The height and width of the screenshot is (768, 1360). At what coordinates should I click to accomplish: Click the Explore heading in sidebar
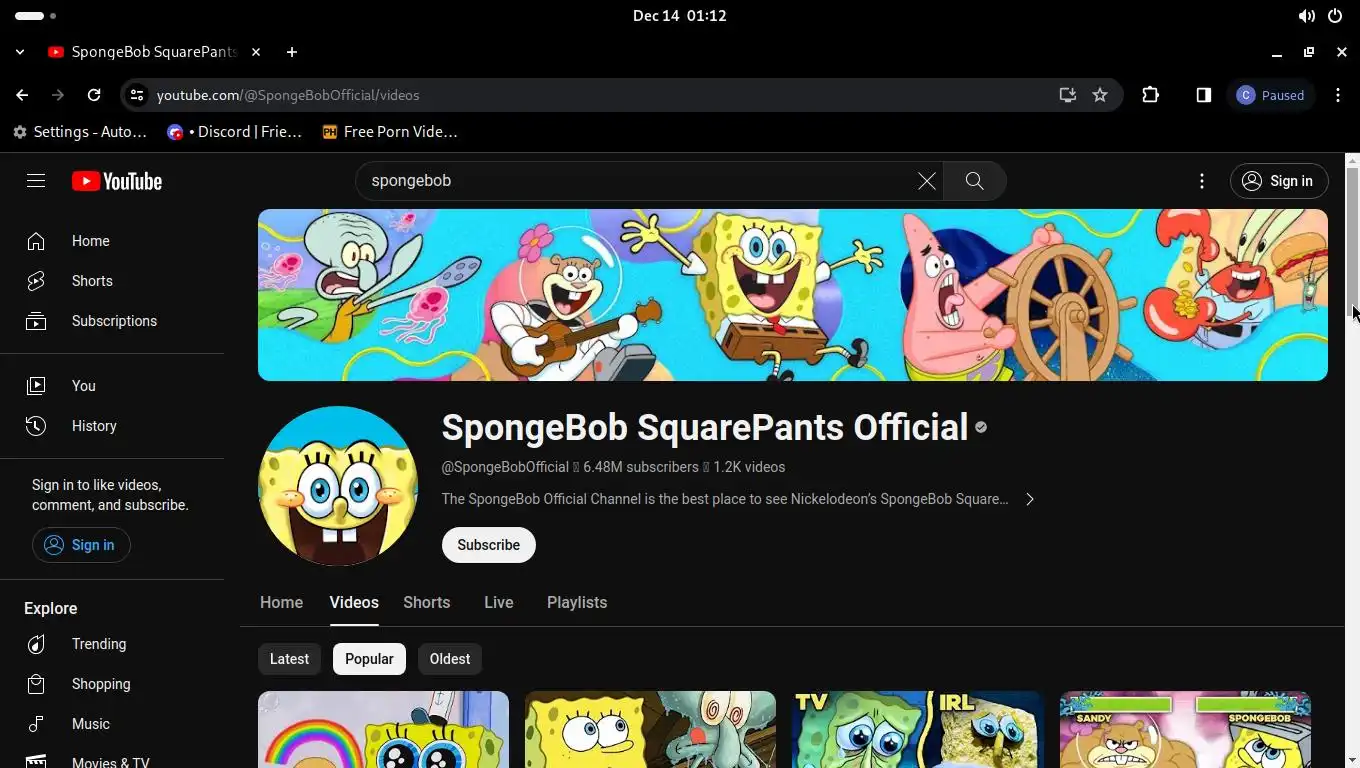51,608
